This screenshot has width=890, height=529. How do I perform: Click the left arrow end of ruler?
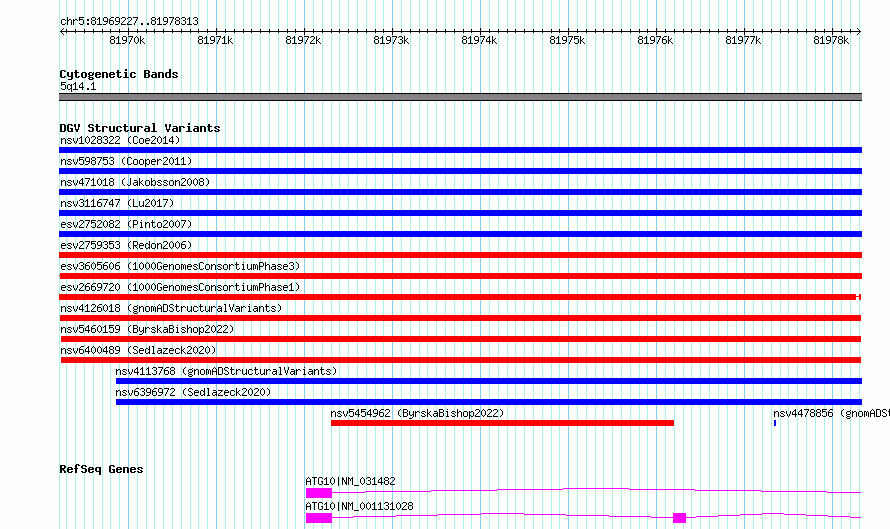[62, 31]
